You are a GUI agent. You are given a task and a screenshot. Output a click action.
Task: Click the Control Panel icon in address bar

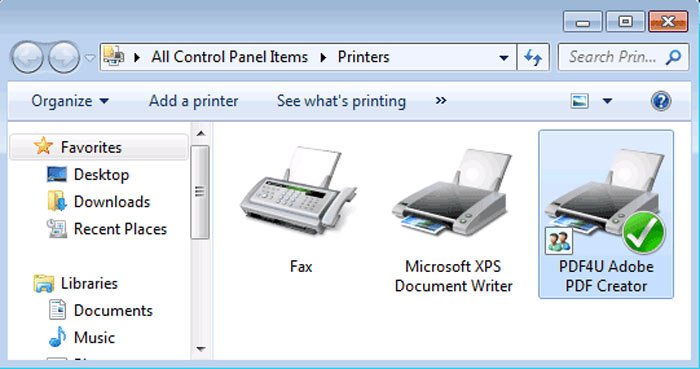114,56
